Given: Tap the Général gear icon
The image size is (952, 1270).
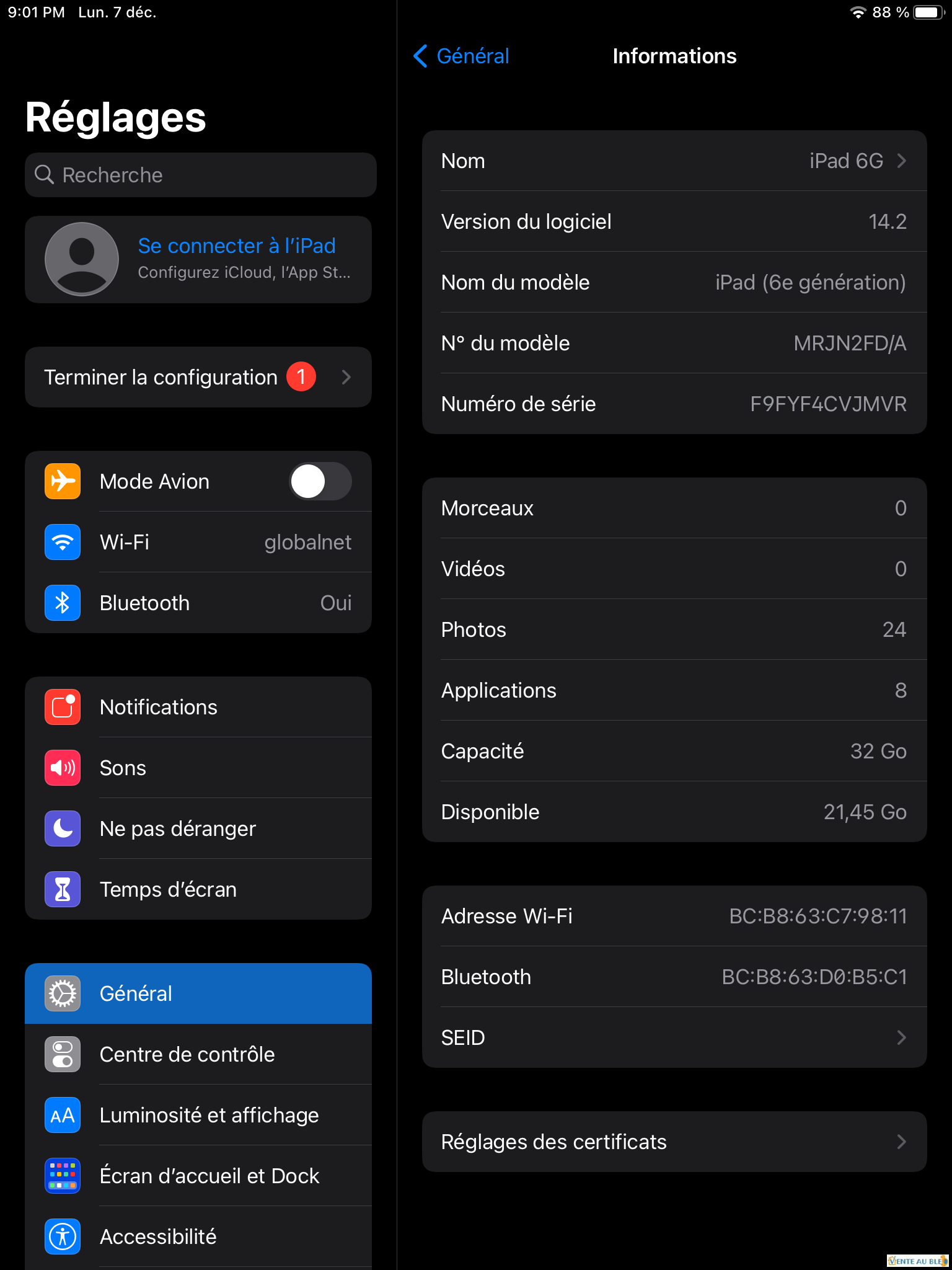Looking at the screenshot, I should [63, 993].
